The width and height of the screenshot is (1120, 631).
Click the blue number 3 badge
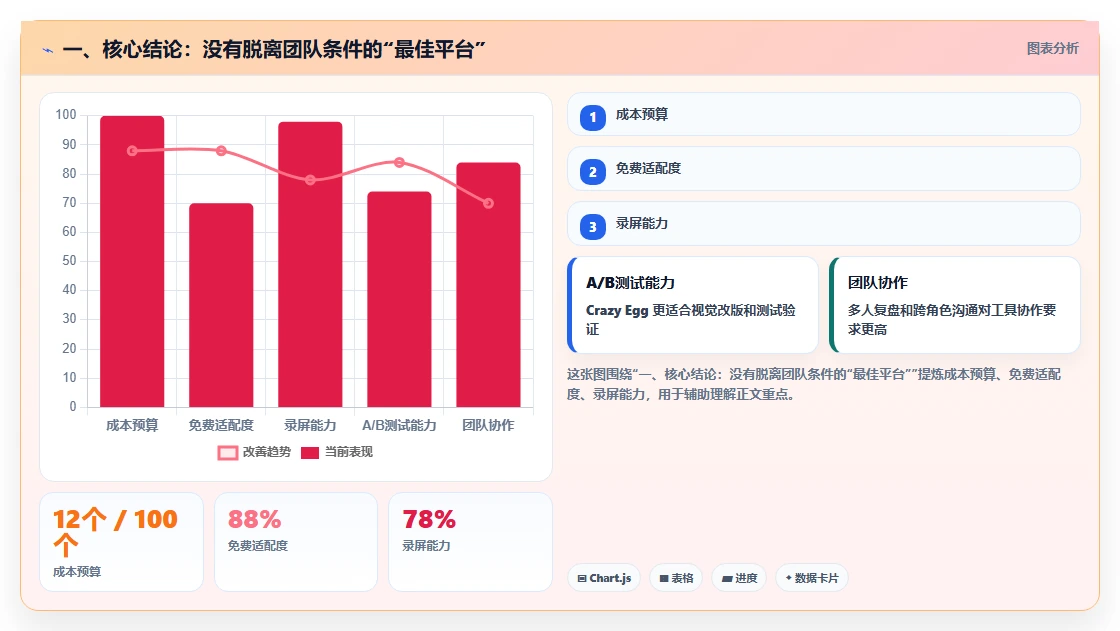593,227
